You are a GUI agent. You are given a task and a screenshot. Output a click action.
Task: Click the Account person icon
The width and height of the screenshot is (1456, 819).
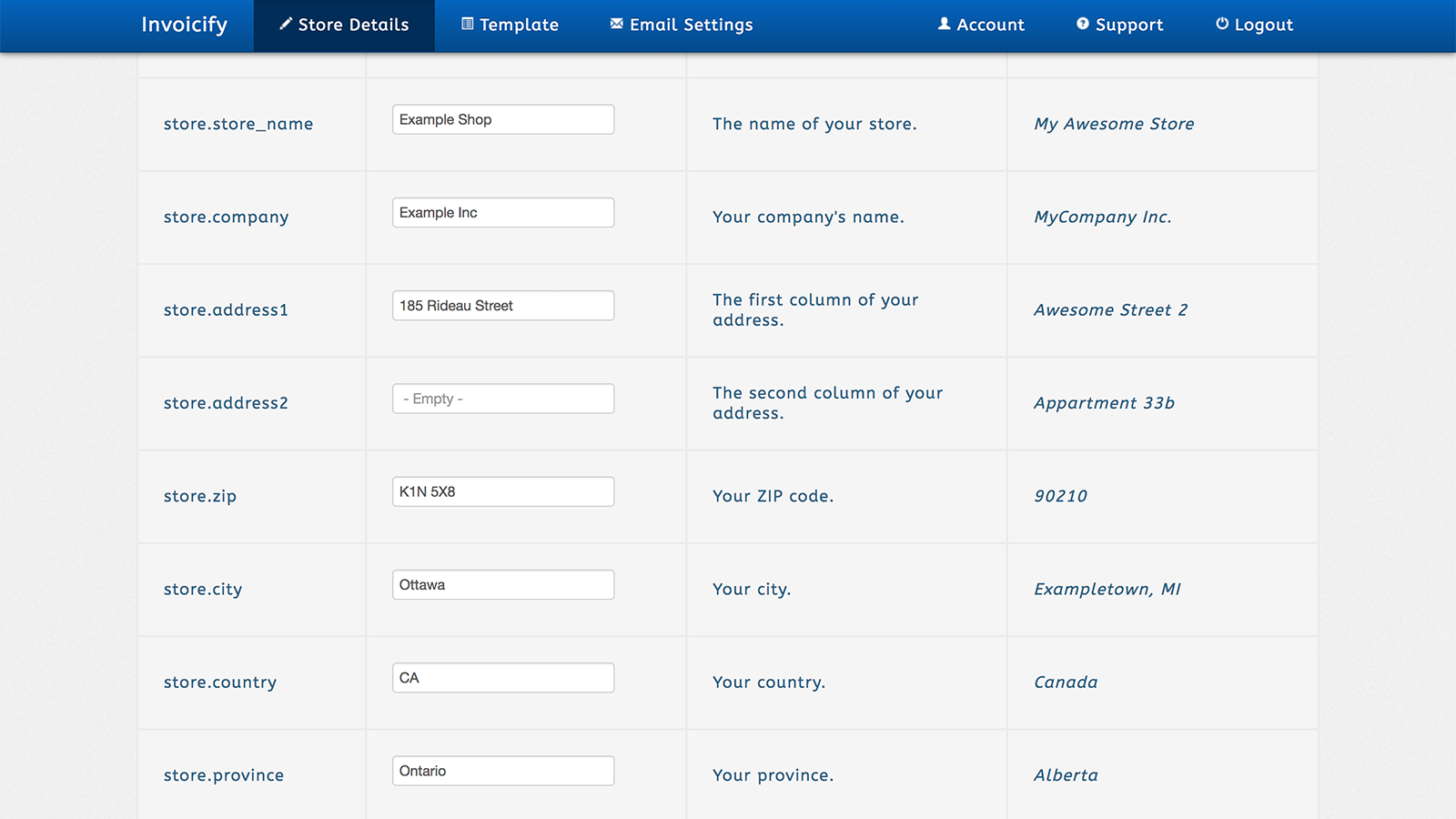pos(944,25)
